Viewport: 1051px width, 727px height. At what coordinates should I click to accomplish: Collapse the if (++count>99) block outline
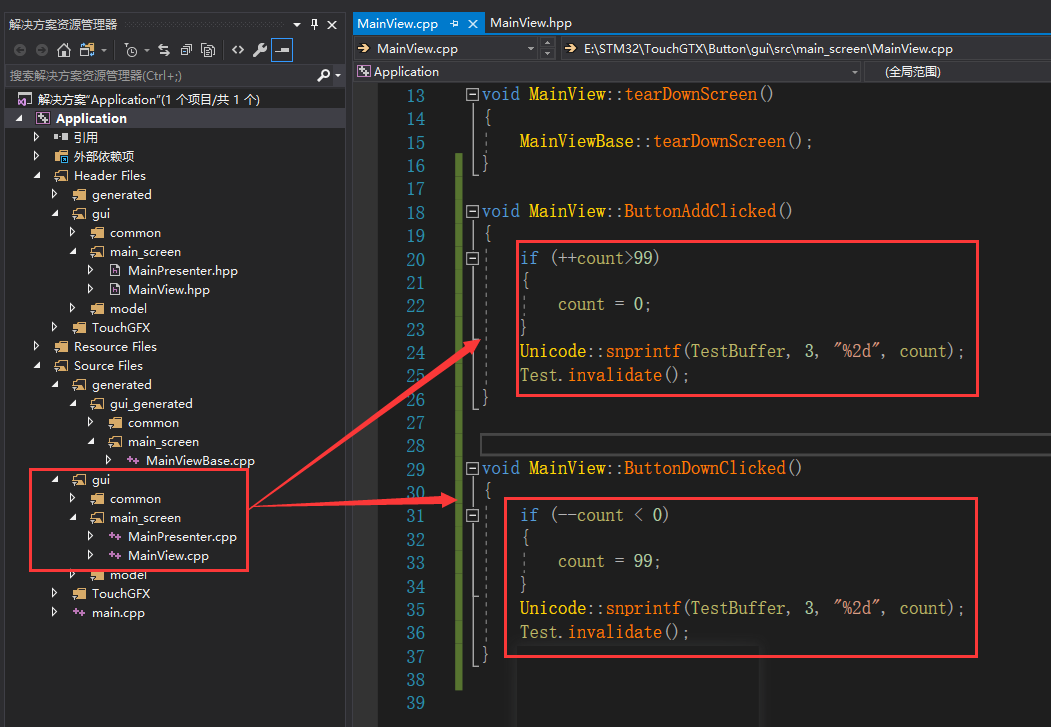(472, 259)
